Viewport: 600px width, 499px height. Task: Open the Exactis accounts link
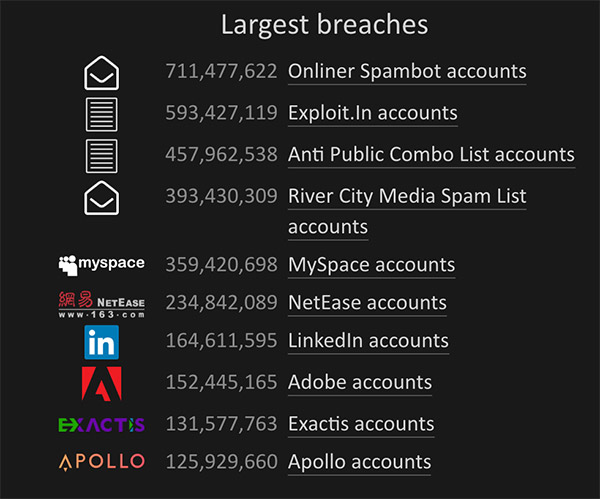[x=361, y=424]
